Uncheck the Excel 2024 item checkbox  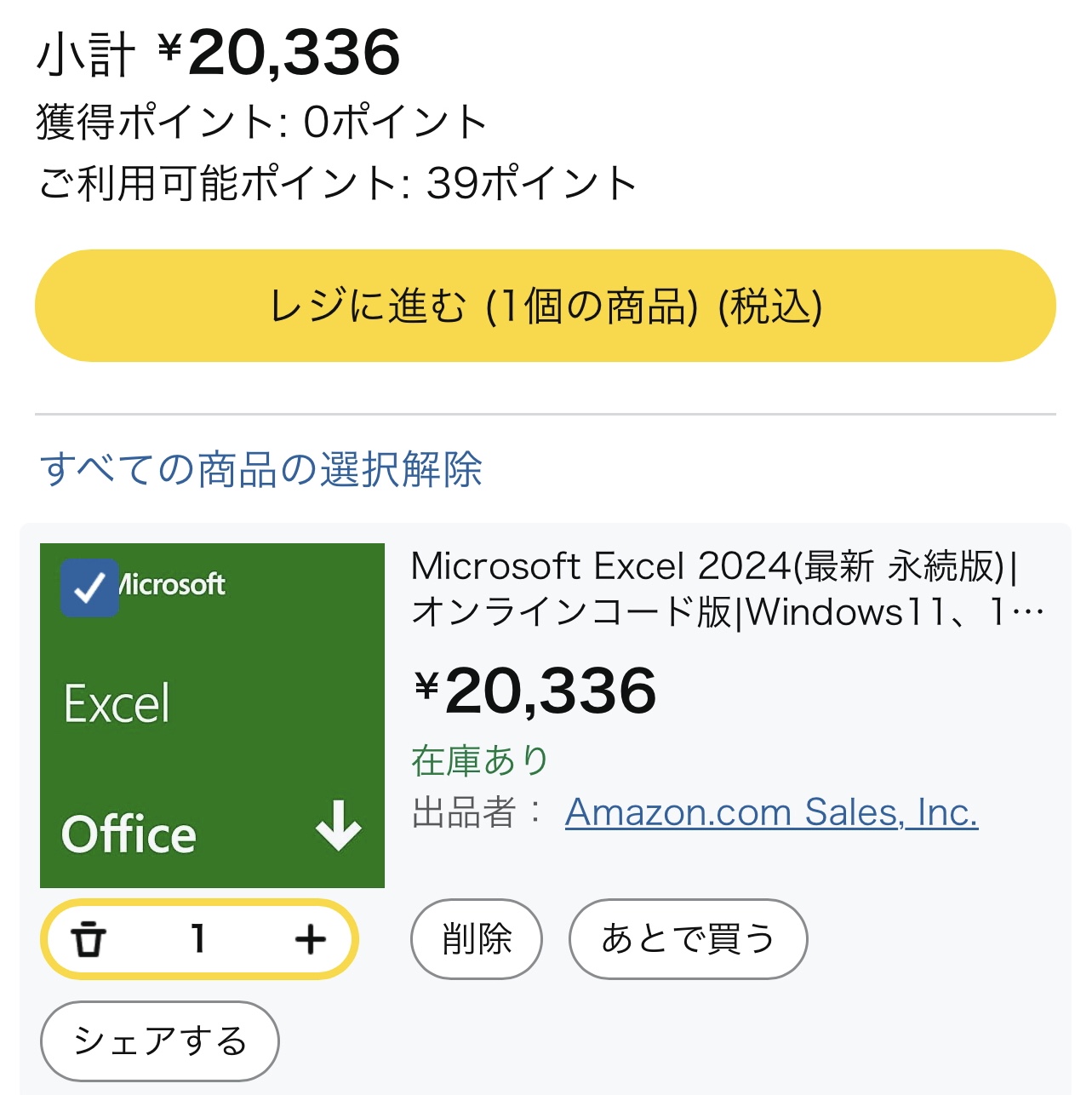[x=89, y=588]
